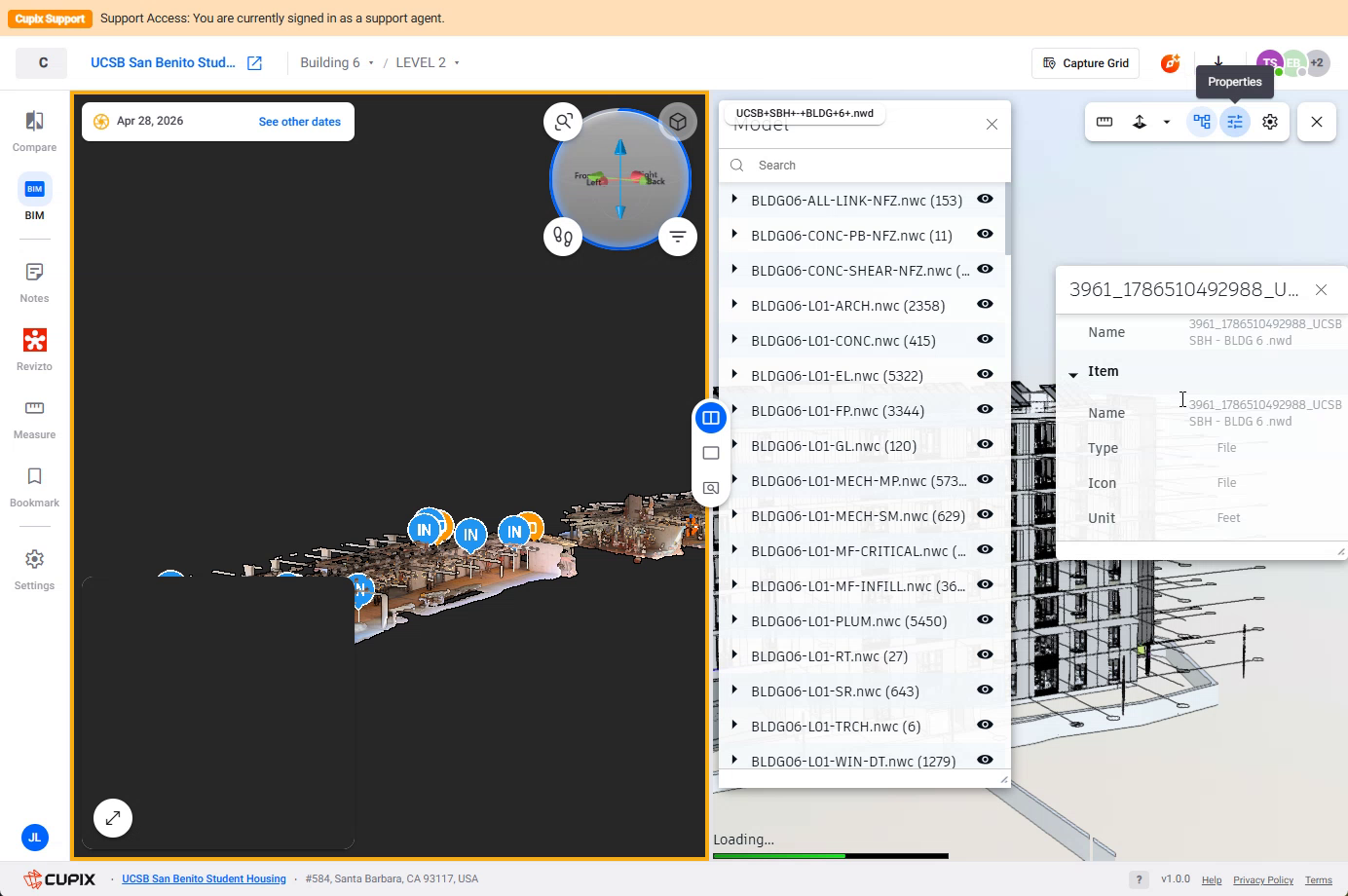Select BLDG06-L01-TRCH.nwc (6) row

click(865, 726)
